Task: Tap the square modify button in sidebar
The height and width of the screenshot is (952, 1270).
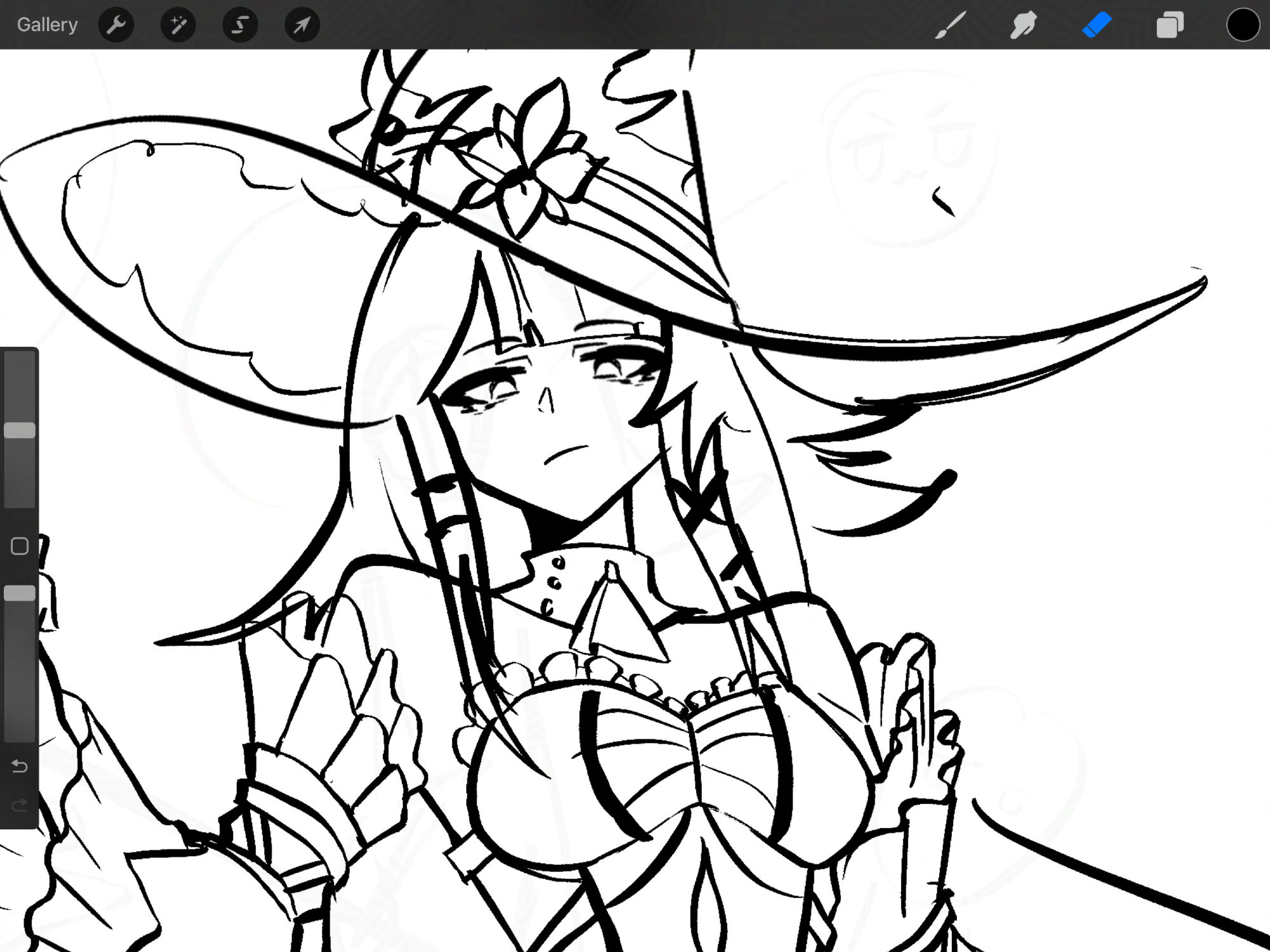Action: coord(20,546)
